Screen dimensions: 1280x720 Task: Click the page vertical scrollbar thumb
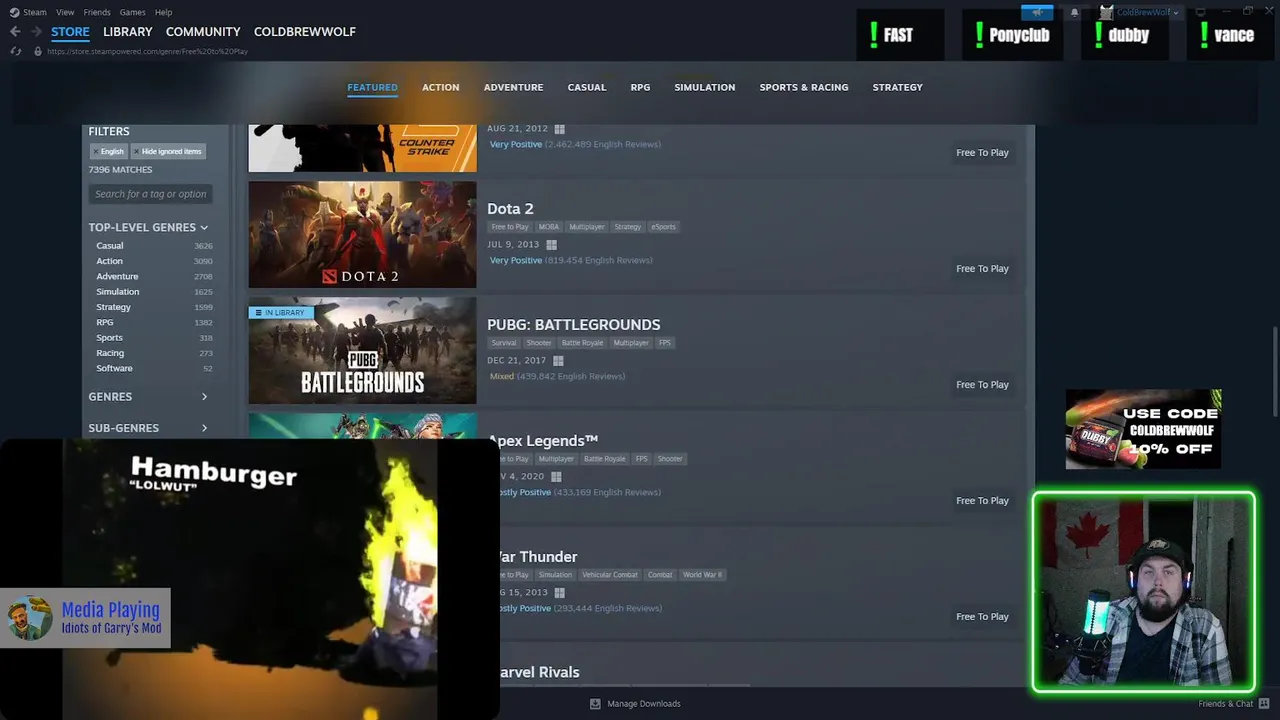pyautogui.click(x=1274, y=370)
